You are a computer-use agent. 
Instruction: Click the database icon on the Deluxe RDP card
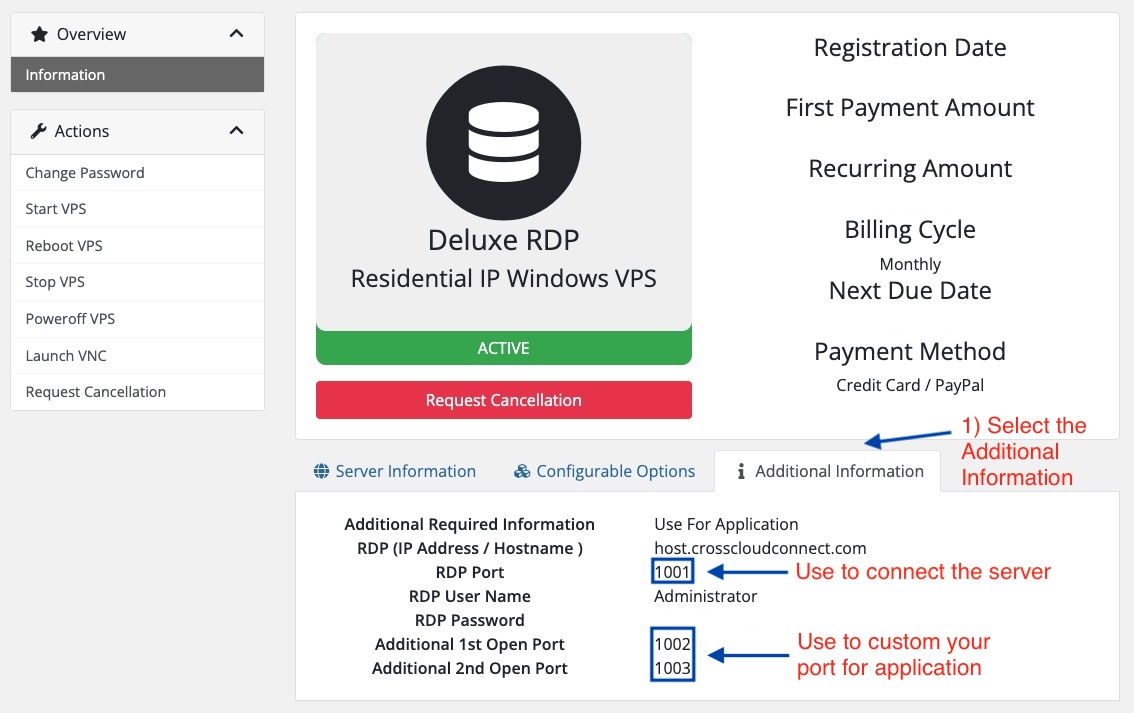click(x=503, y=142)
